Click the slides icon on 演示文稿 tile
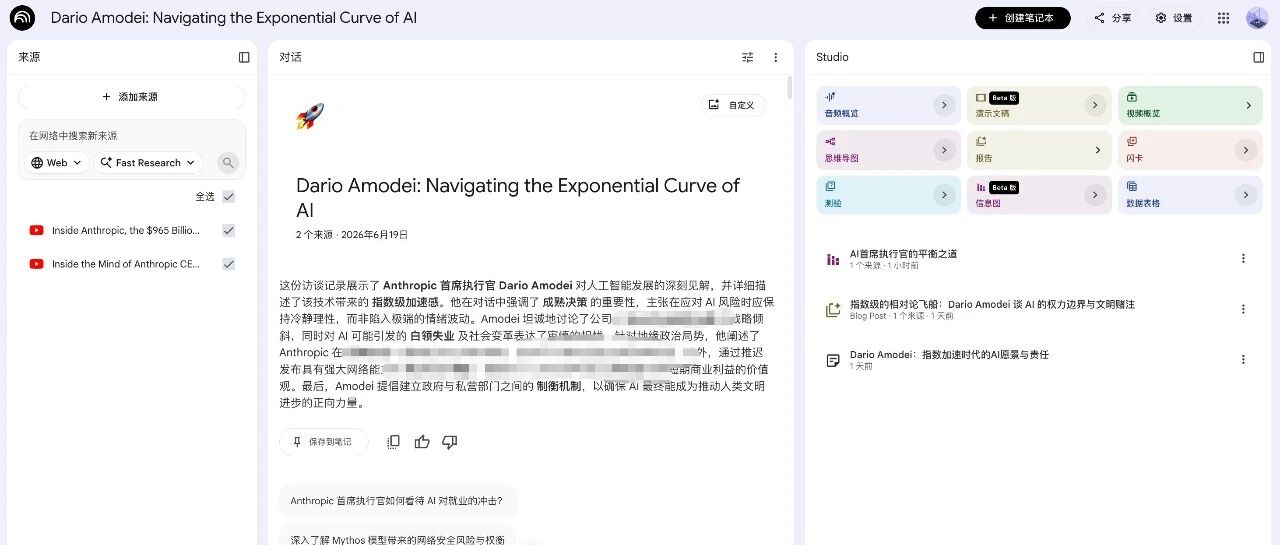This screenshot has height=545, width=1280. (x=980, y=97)
